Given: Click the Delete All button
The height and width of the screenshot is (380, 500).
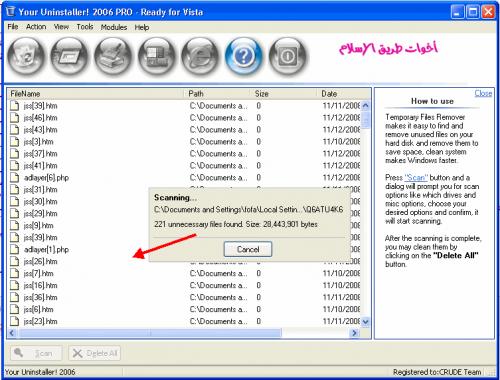Looking at the screenshot, I should click(95, 353).
